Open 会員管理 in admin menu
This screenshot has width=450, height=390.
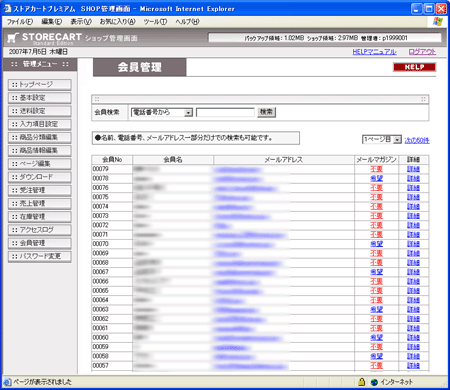point(40,243)
